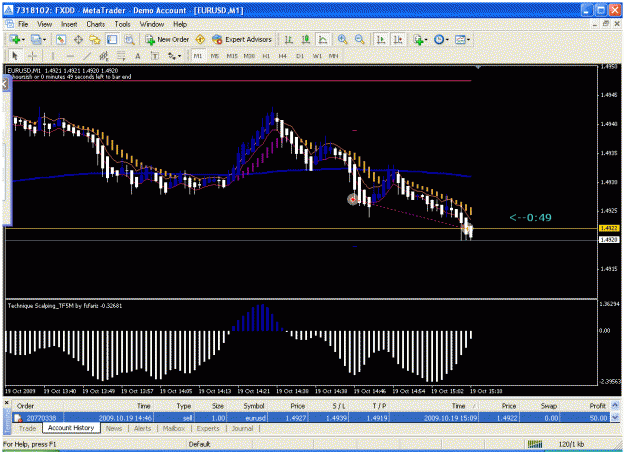Select the Vertical Line drawing tool

[53, 56]
